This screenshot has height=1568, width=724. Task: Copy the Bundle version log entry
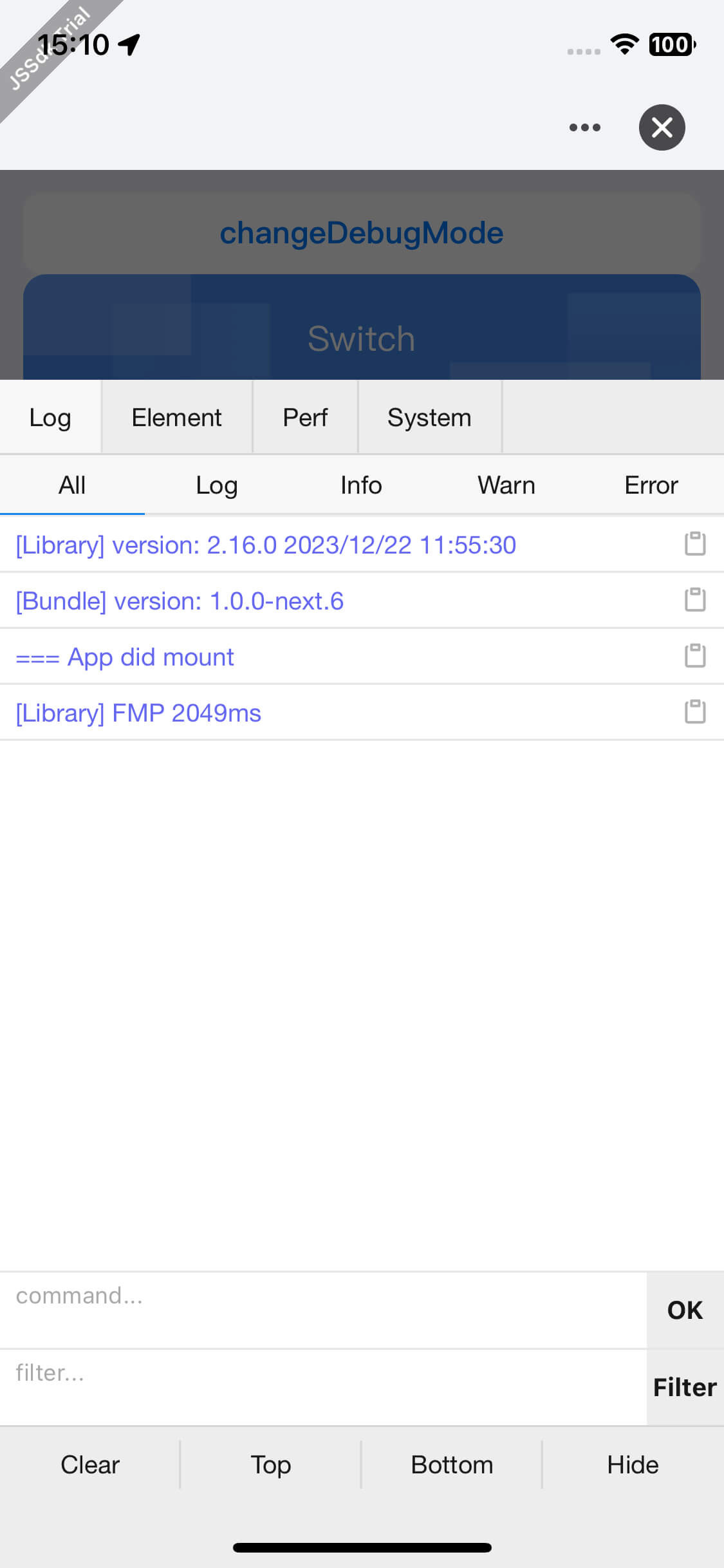pyautogui.click(x=695, y=600)
